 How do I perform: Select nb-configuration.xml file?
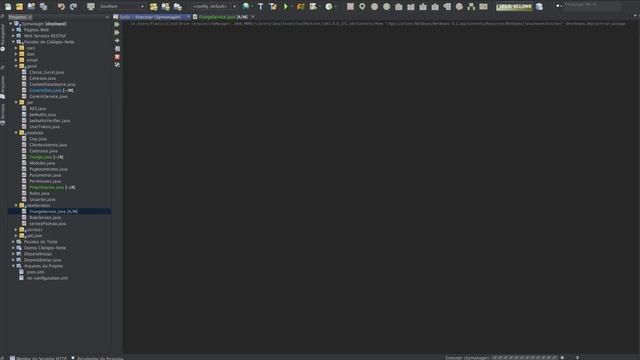tap(47, 278)
